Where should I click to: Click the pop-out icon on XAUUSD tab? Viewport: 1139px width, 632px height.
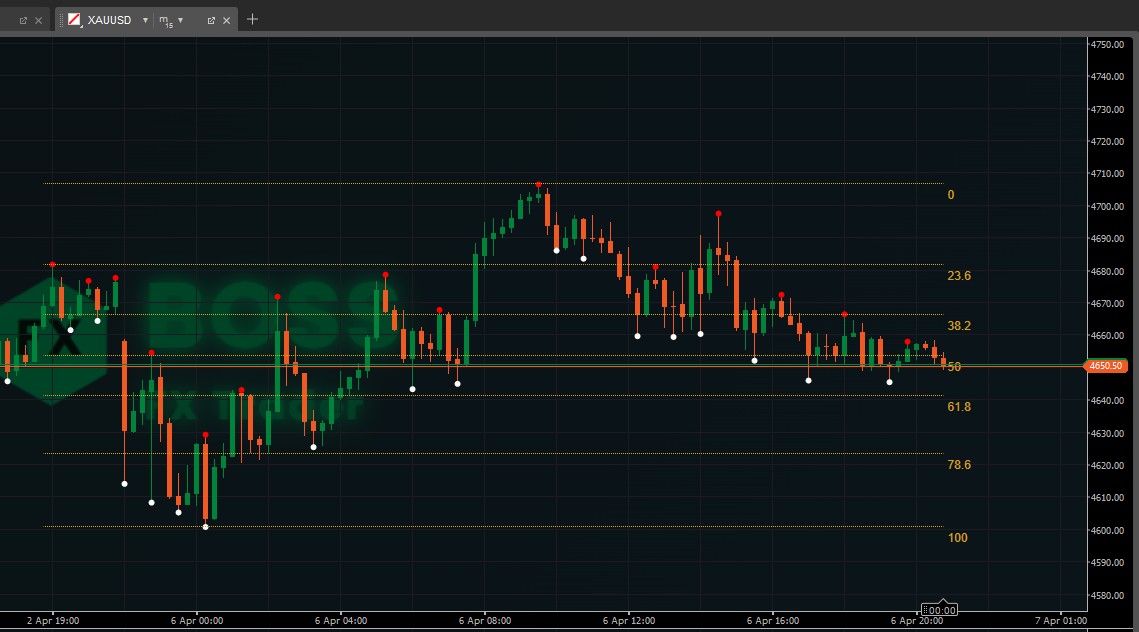pos(211,19)
